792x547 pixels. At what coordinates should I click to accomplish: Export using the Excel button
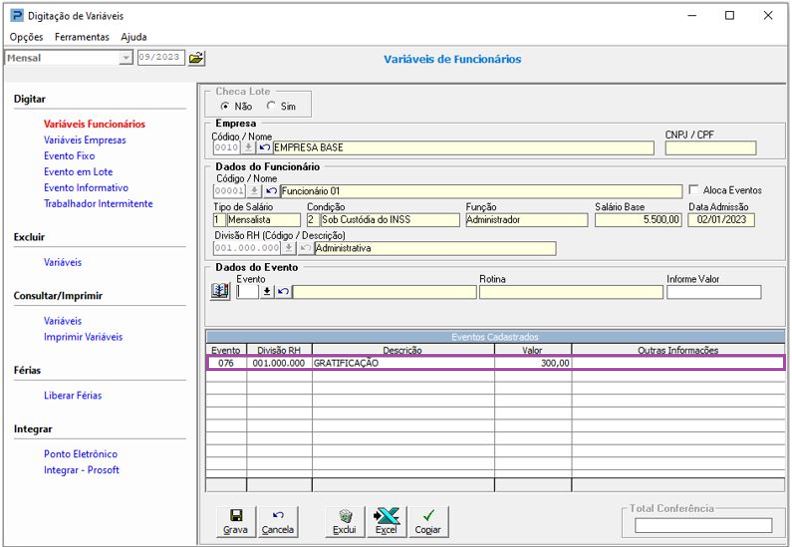tap(386, 522)
